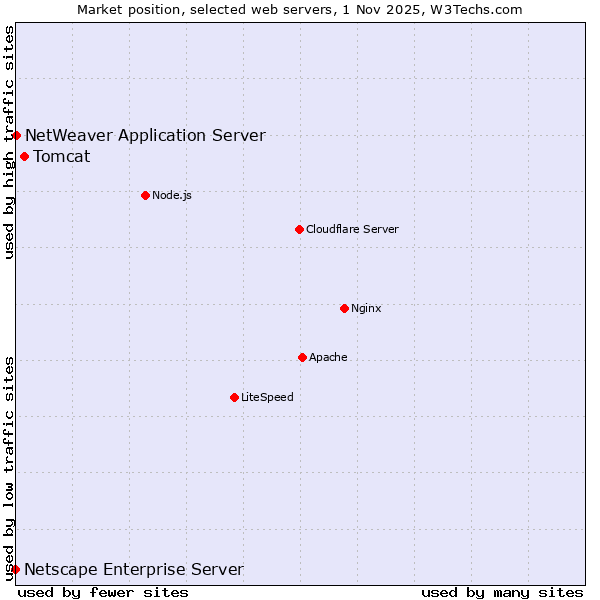The width and height of the screenshot is (600, 600).
Task: Select the Netscape Enterprise Server red marker
Action: click(16, 569)
